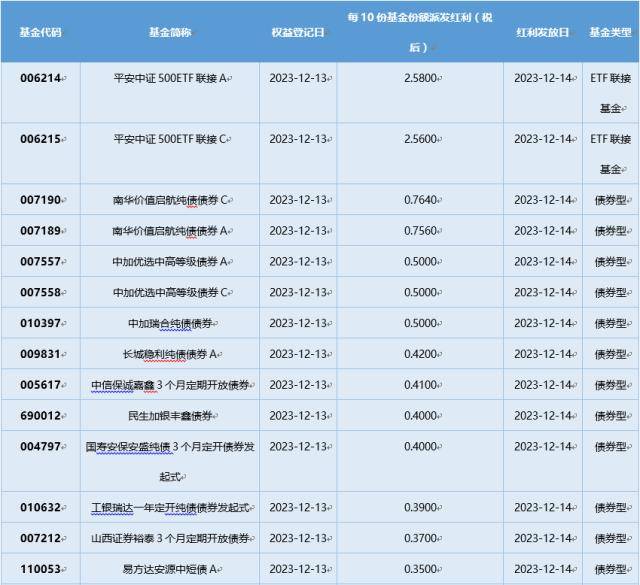Select dividend value 0.4100
This screenshot has width=640, height=585.
[420, 385]
